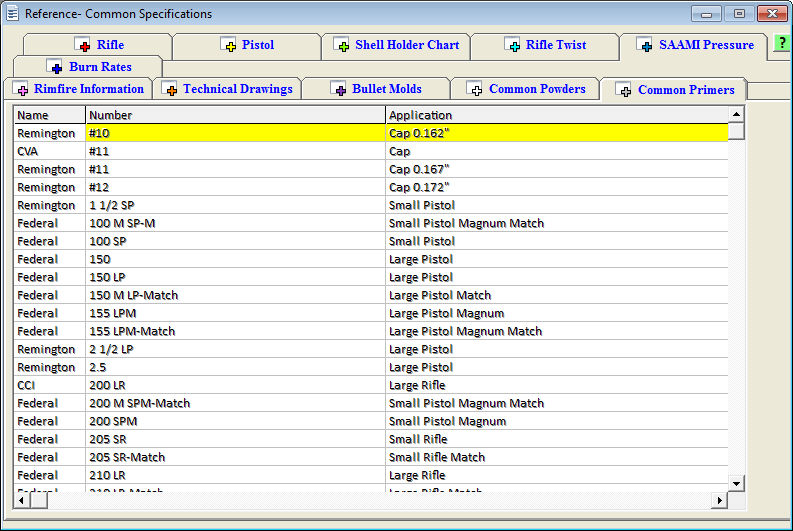Click the red plus icon on Rifle tab
Image resolution: width=793 pixels, height=531 pixels.
pos(82,45)
